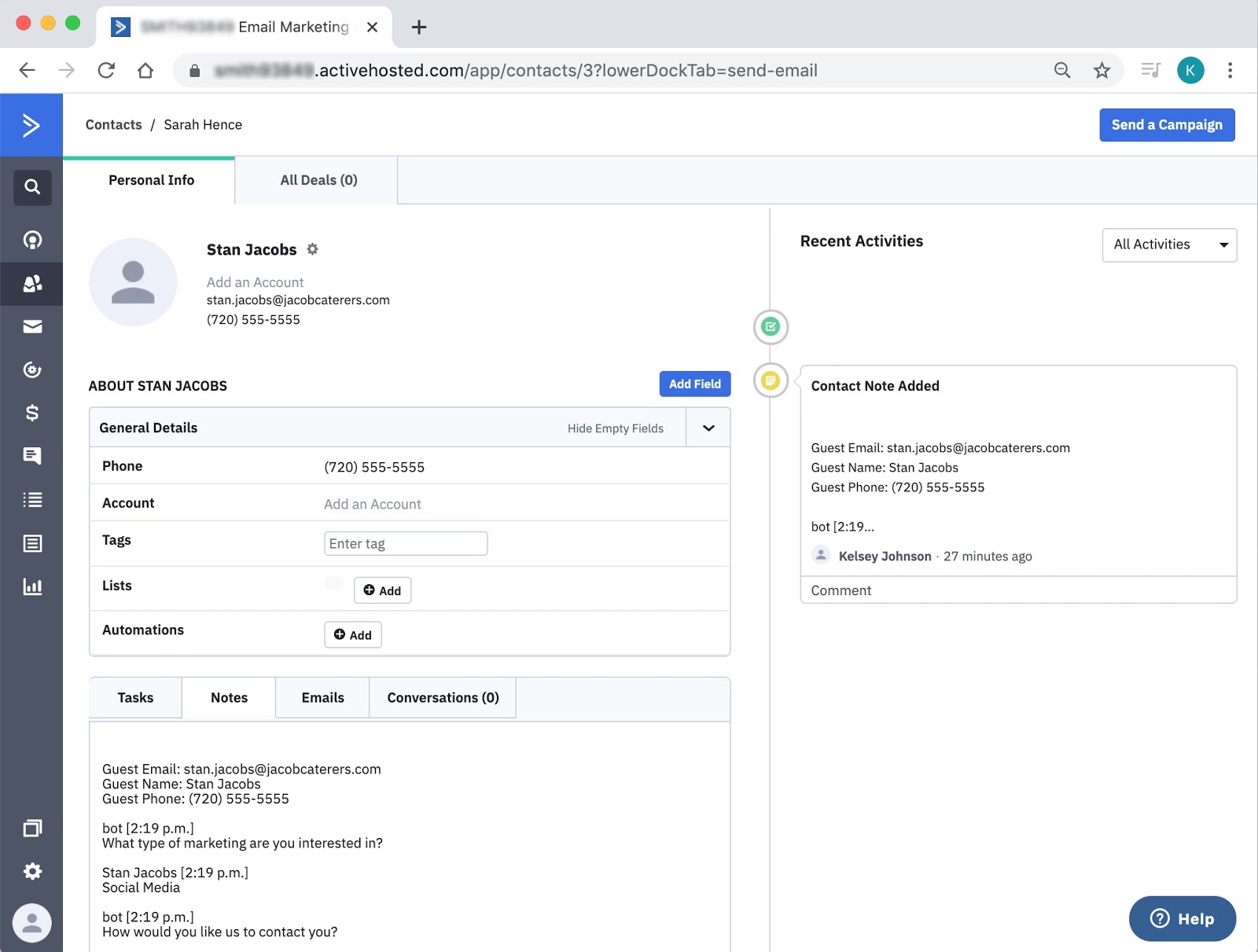Open browser options via the three-dot menu
Screen dimensions: 1258x952
[1230, 70]
